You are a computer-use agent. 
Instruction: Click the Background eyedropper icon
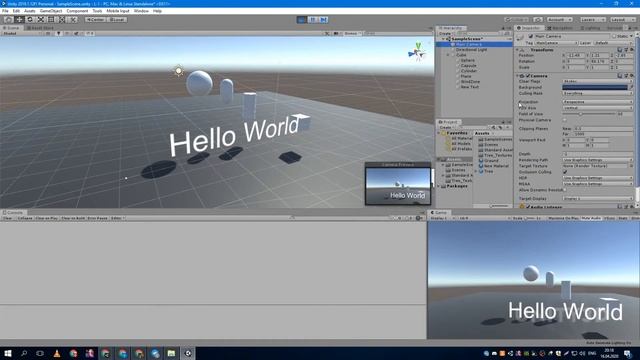631,87
